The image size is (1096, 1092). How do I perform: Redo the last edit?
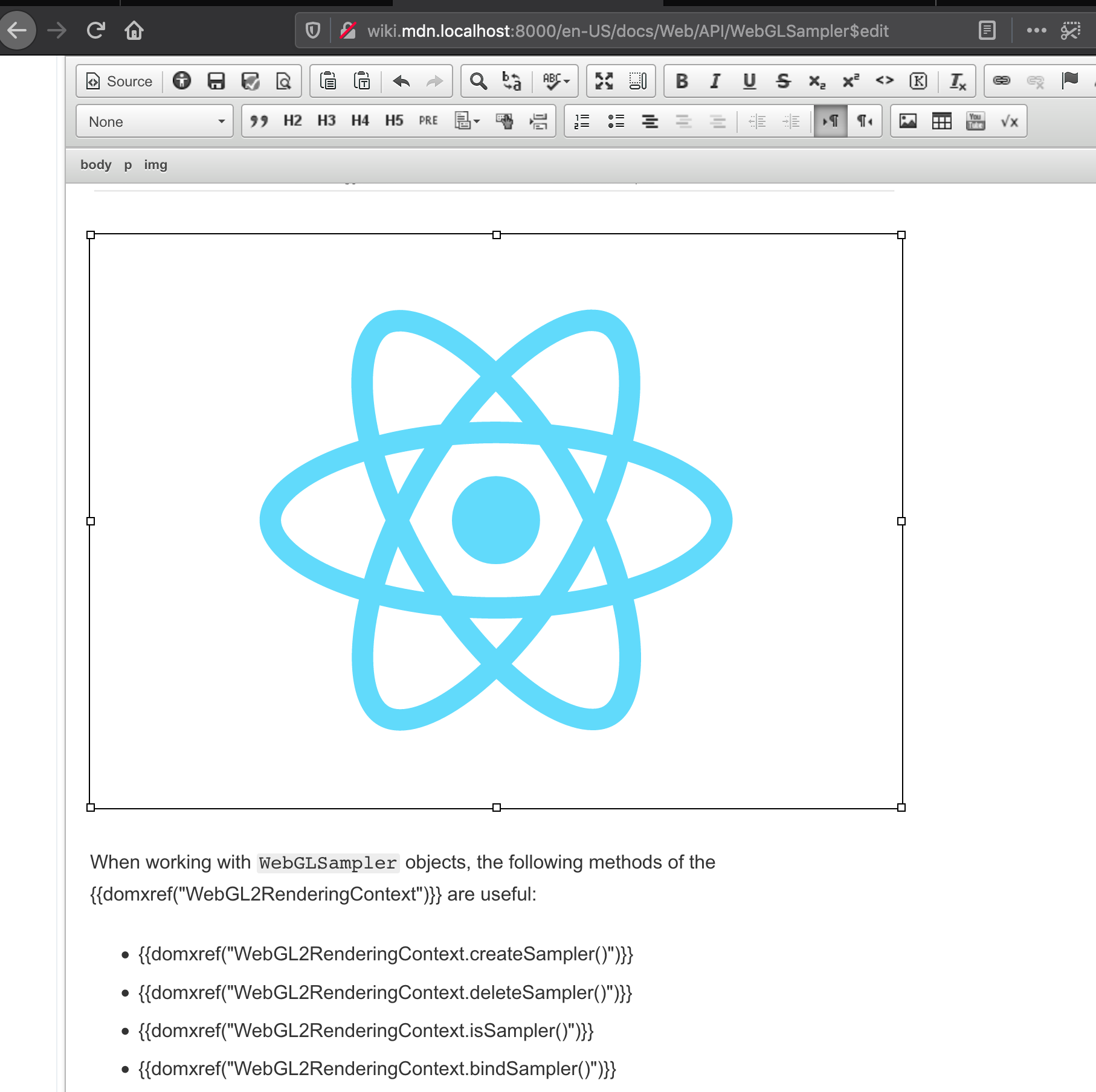pyautogui.click(x=435, y=81)
